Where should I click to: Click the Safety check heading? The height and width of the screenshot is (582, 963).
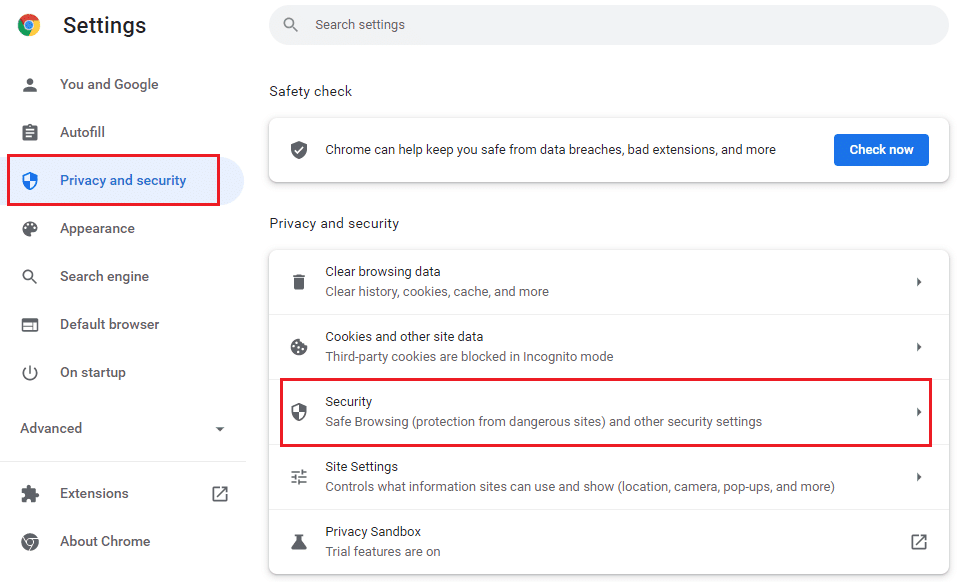(x=310, y=91)
